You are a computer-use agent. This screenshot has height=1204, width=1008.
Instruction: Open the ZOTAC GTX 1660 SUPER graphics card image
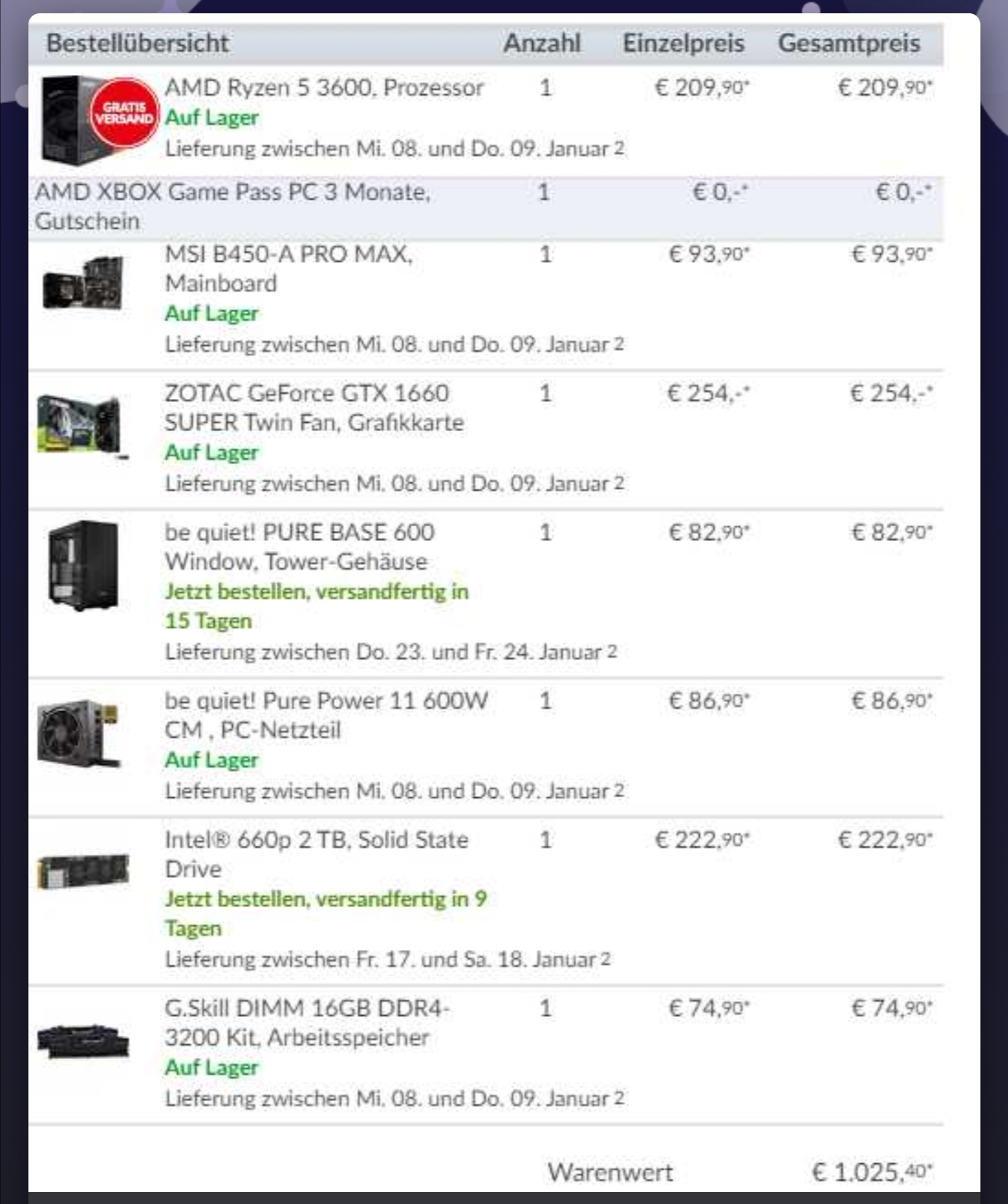tap(83, 425)
